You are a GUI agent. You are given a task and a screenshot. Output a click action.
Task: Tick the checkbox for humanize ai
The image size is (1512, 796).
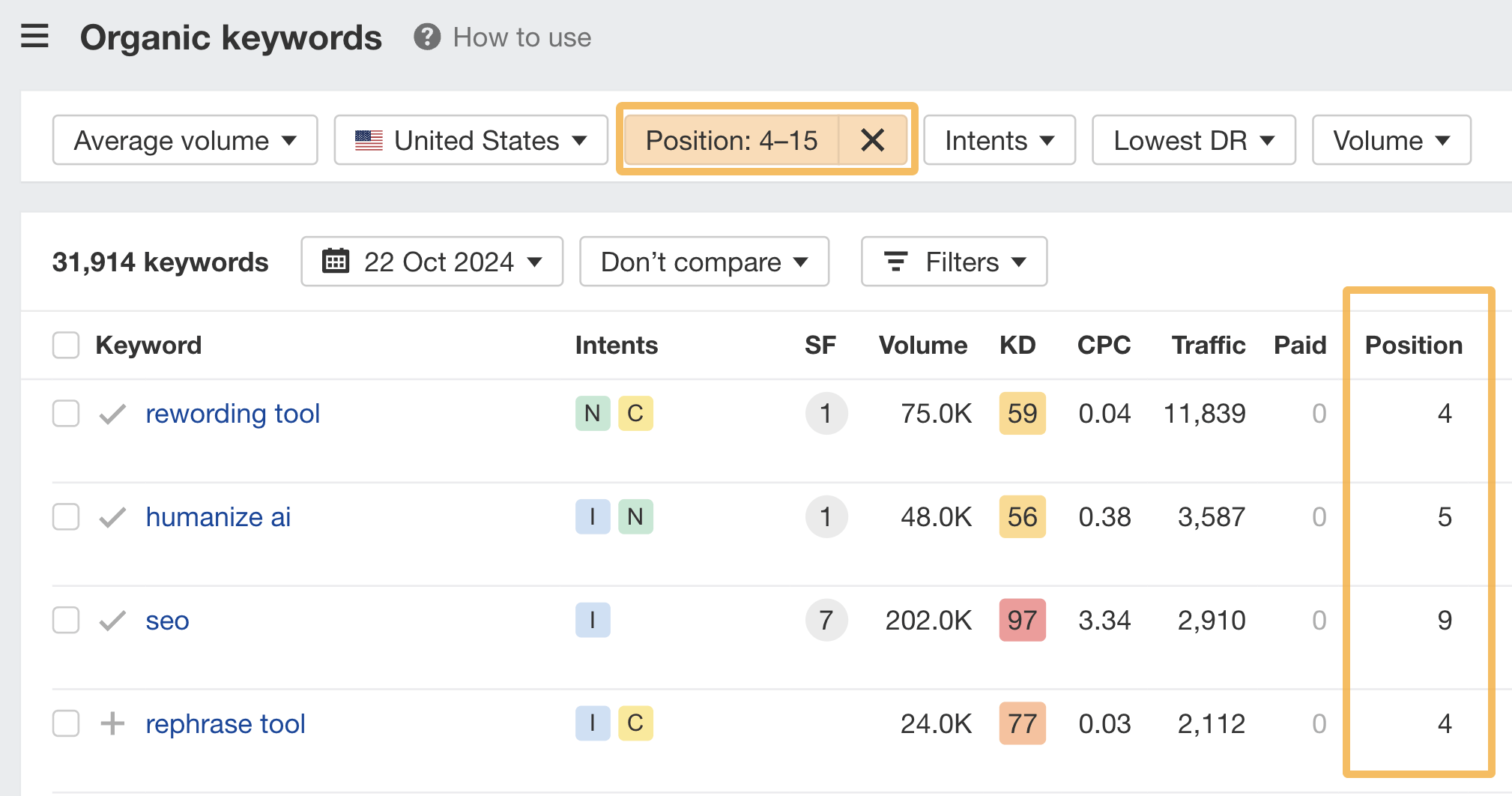pyautogui.click(x=66, y=517)
